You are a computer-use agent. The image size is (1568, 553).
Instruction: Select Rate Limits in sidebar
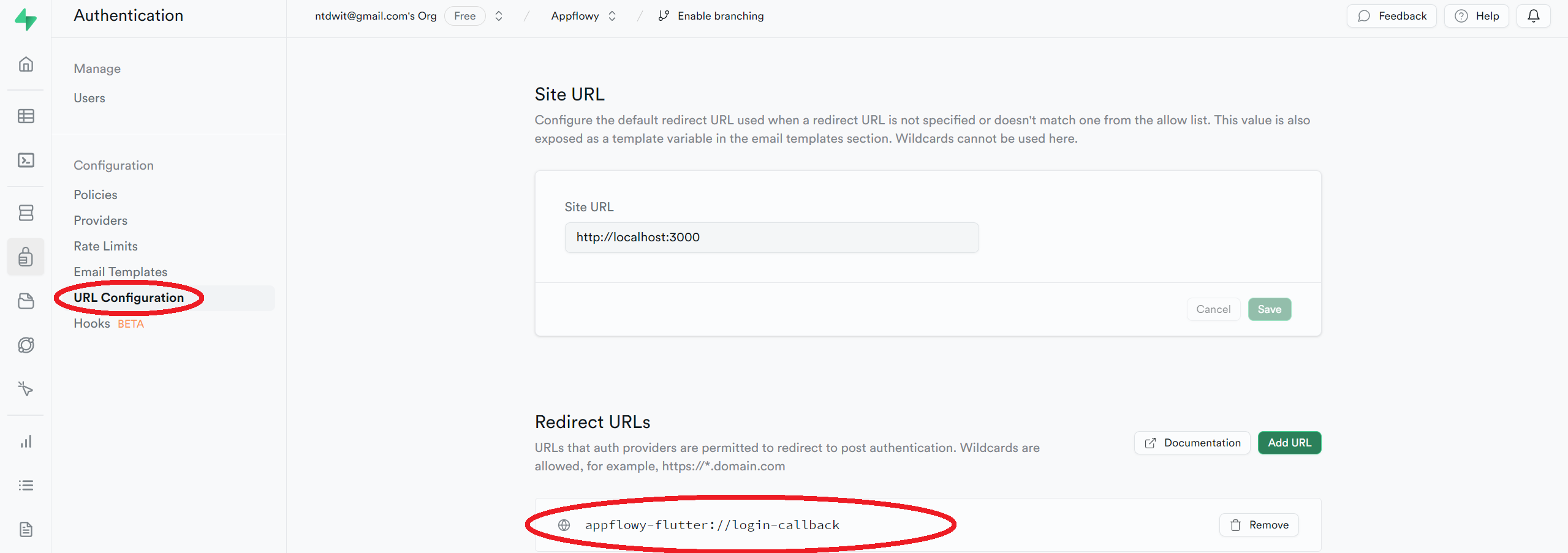coord(105,246)
